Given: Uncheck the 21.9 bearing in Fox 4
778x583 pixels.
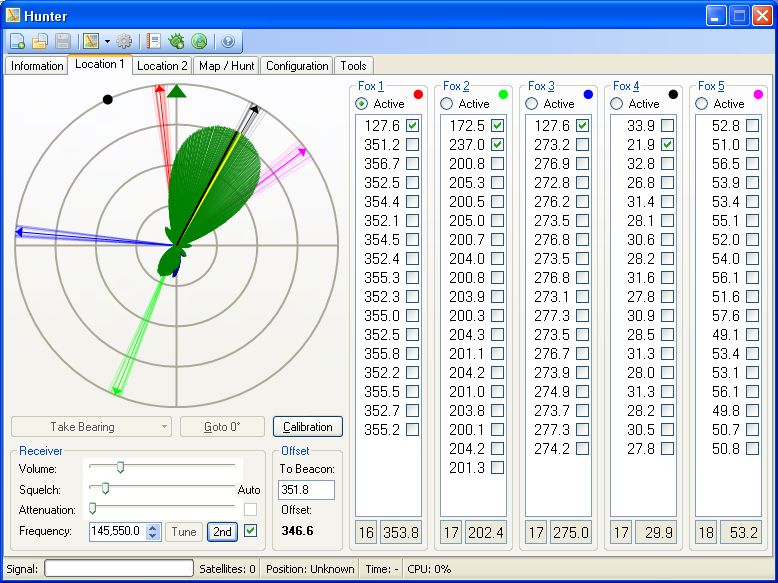Looking at the screenshot, I should click(x=668, y=145).
